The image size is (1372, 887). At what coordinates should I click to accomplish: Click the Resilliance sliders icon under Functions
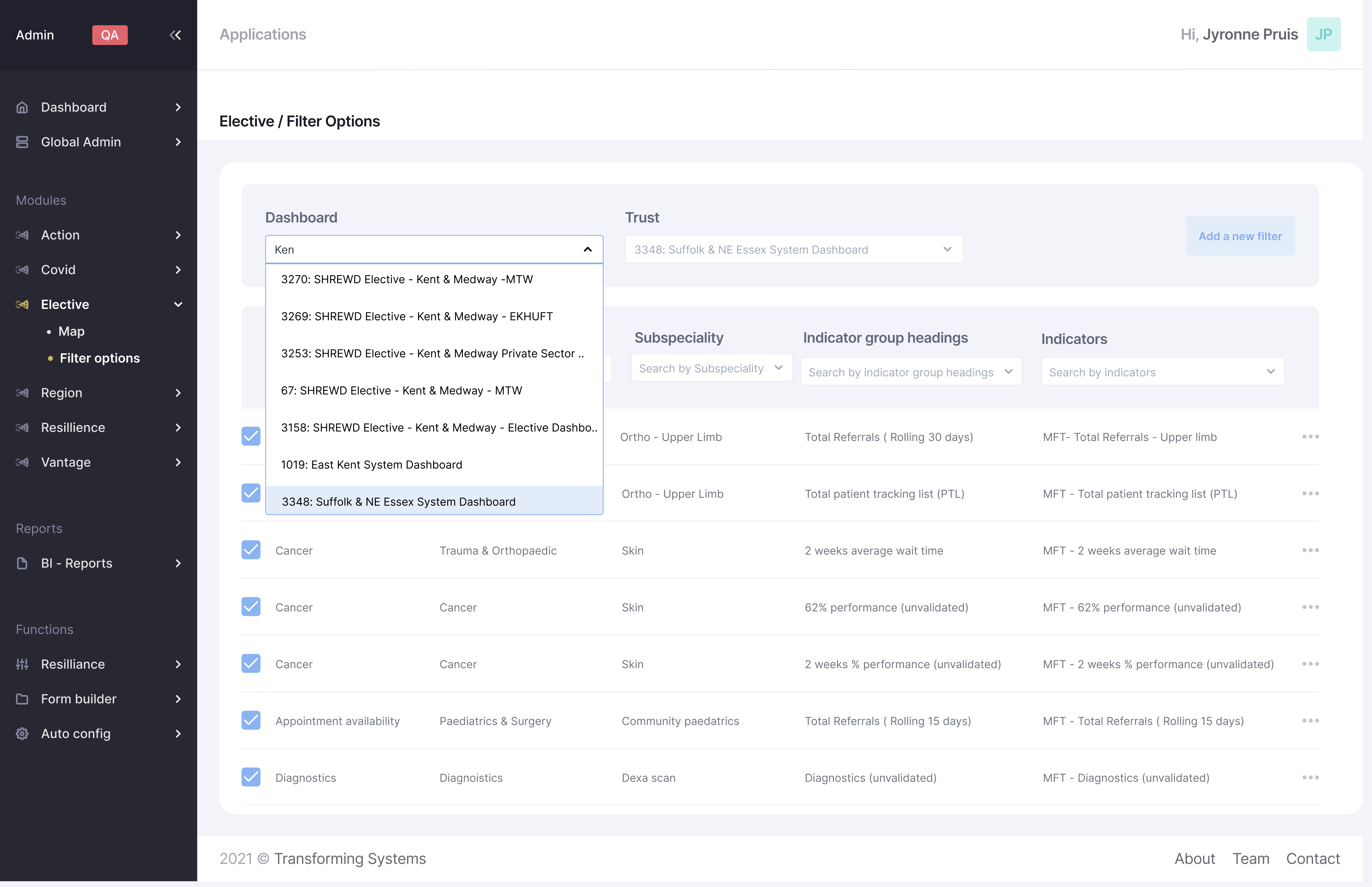[x=22, y=664]
